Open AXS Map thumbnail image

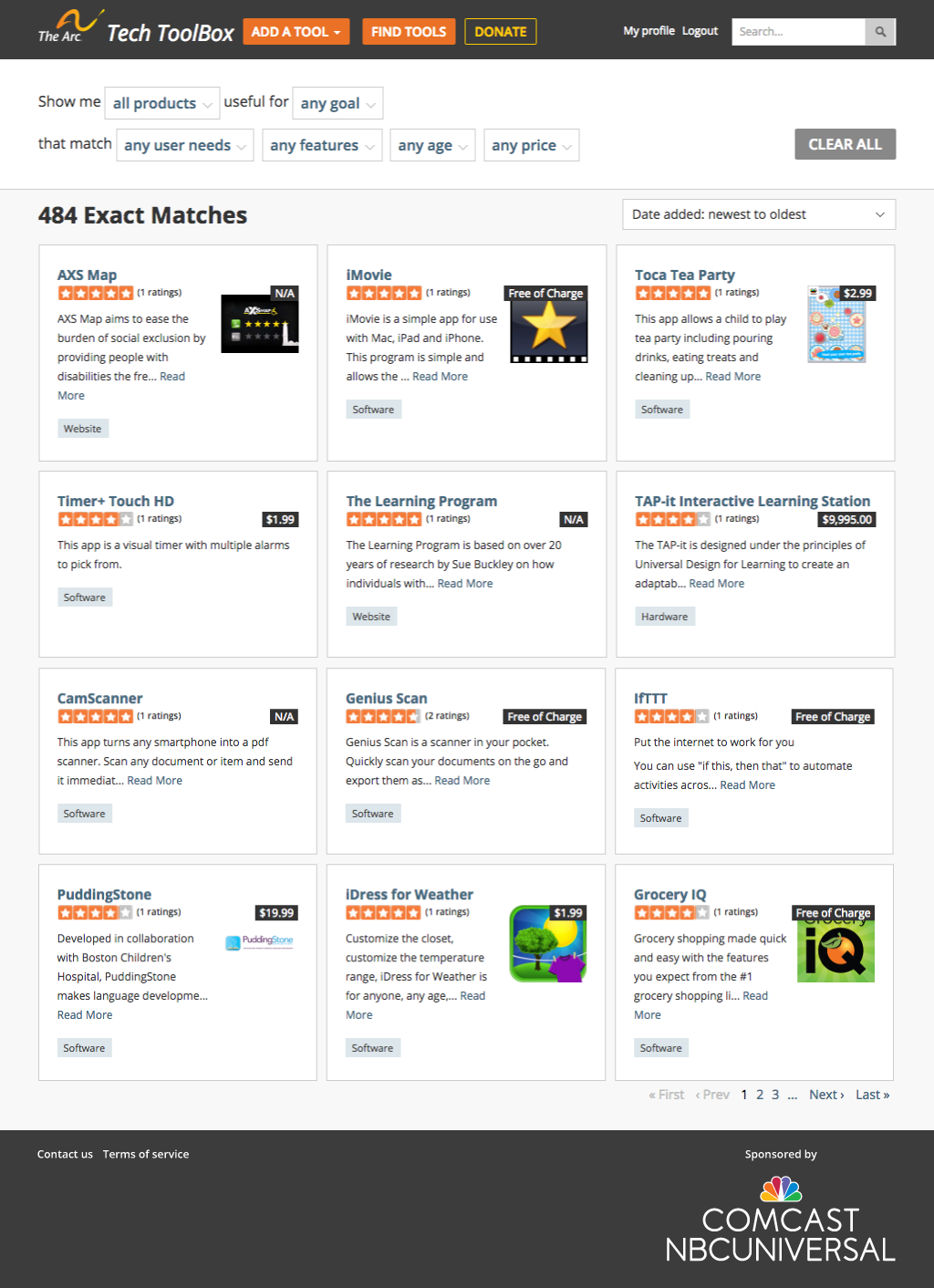pyautogui.click(x=260, y=324)
